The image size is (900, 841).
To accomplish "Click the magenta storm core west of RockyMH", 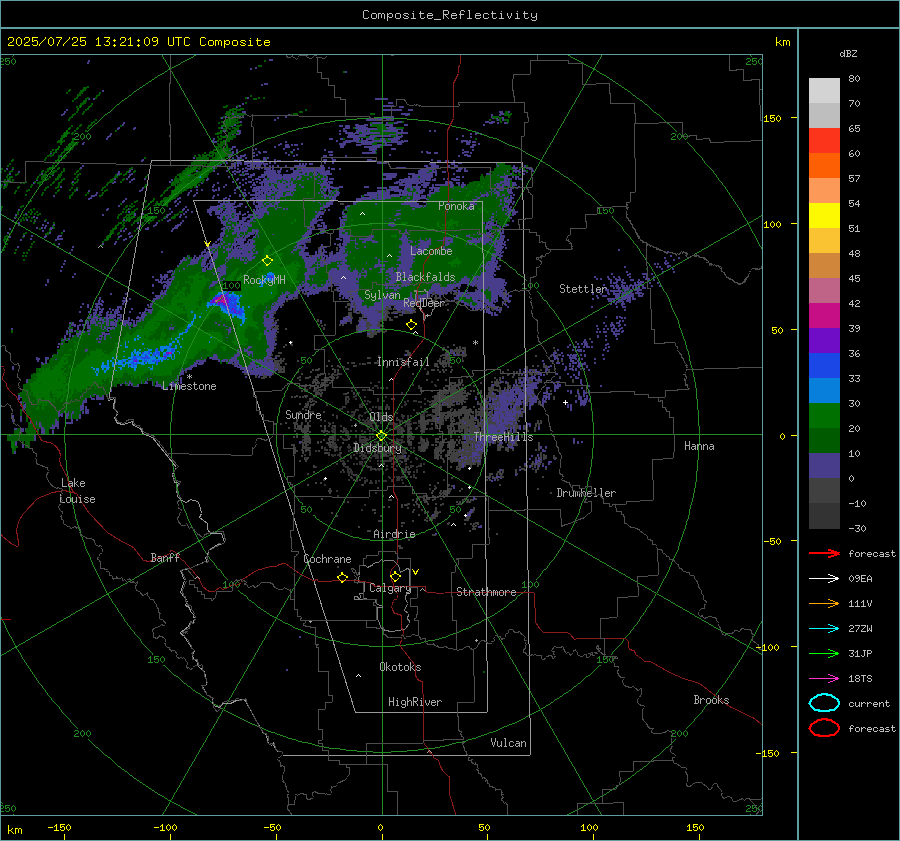I will tap(223, 299).
